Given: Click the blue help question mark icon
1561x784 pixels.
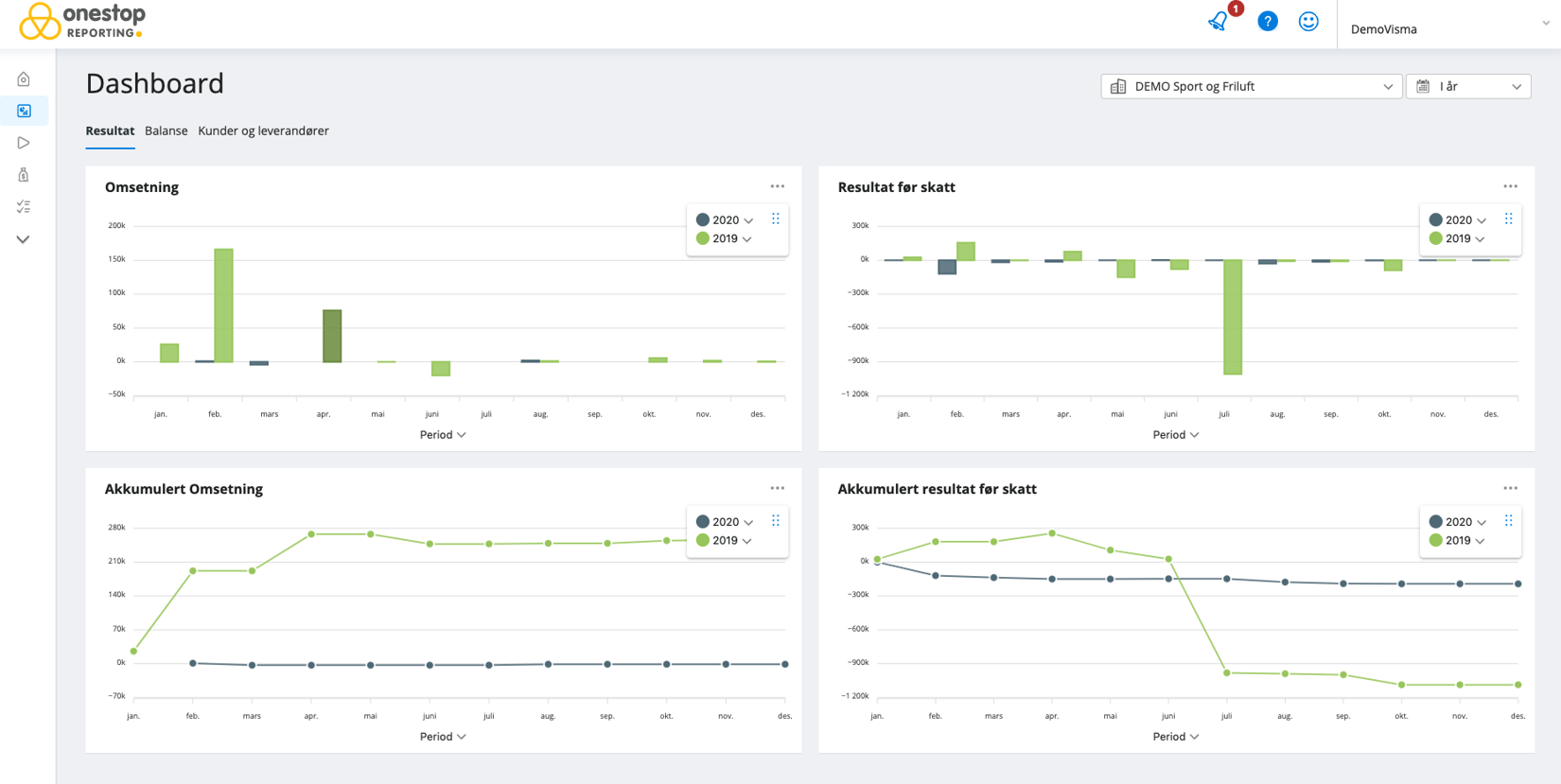Looking at the screenshot, I should coord(1267,22).
